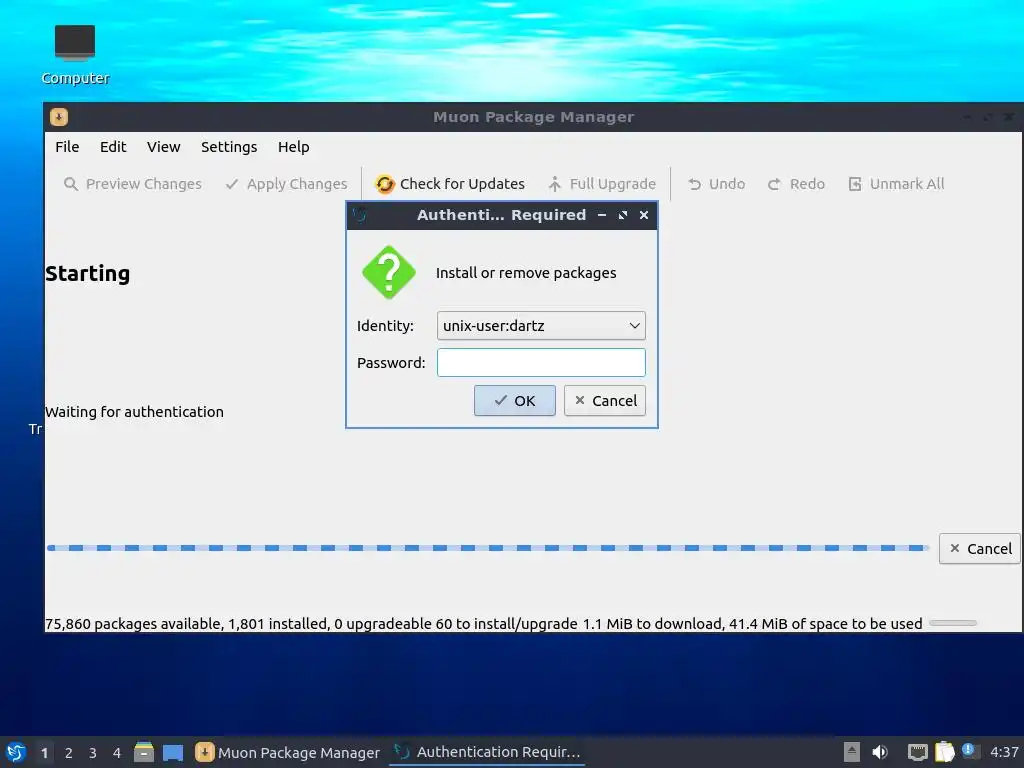This screenshot has width=1024, height=768.
Task: Switch to virtual desktop 4
Action: coord(117,753)
